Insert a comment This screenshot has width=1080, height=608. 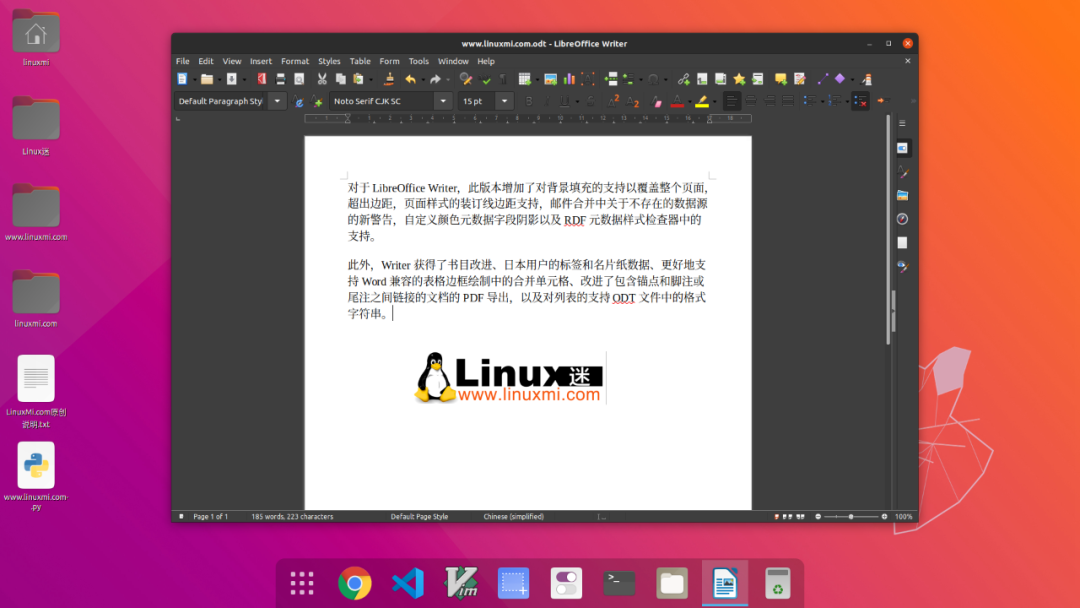[x=780, y=79]
